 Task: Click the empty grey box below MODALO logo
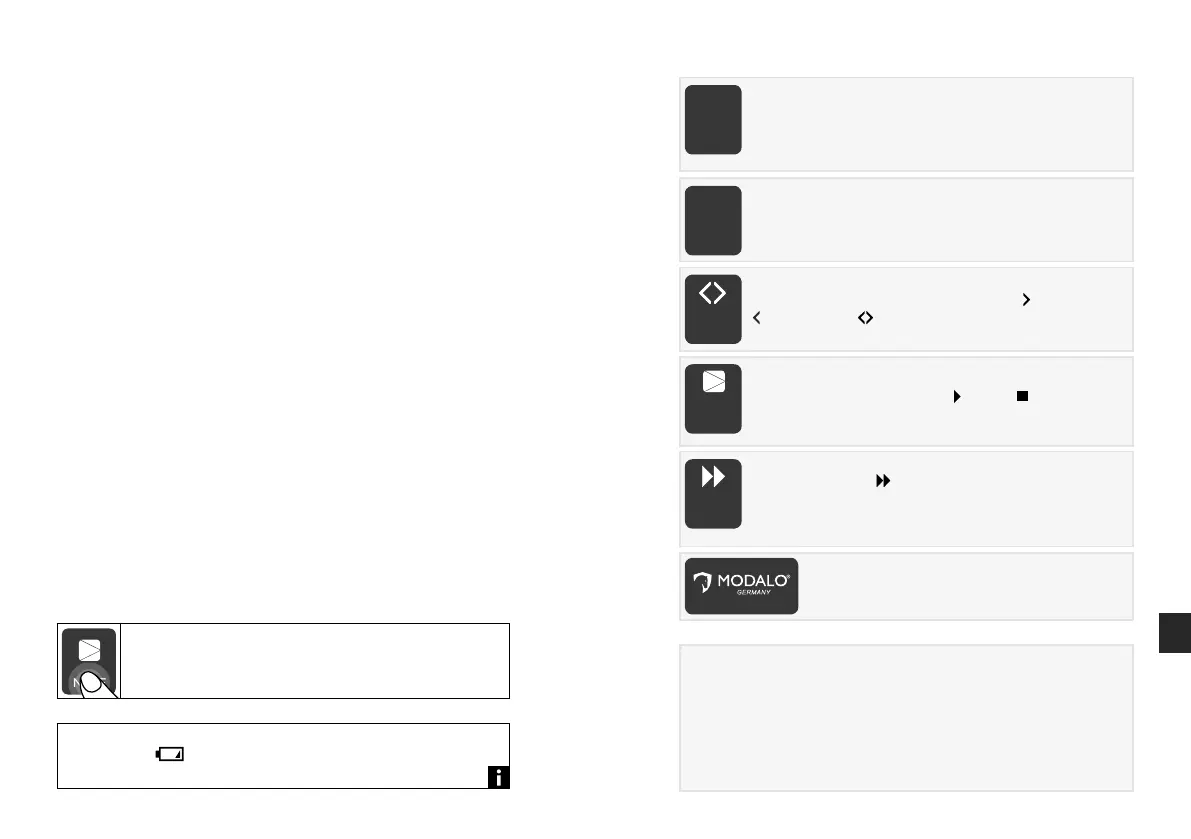(x=905, y=717)
